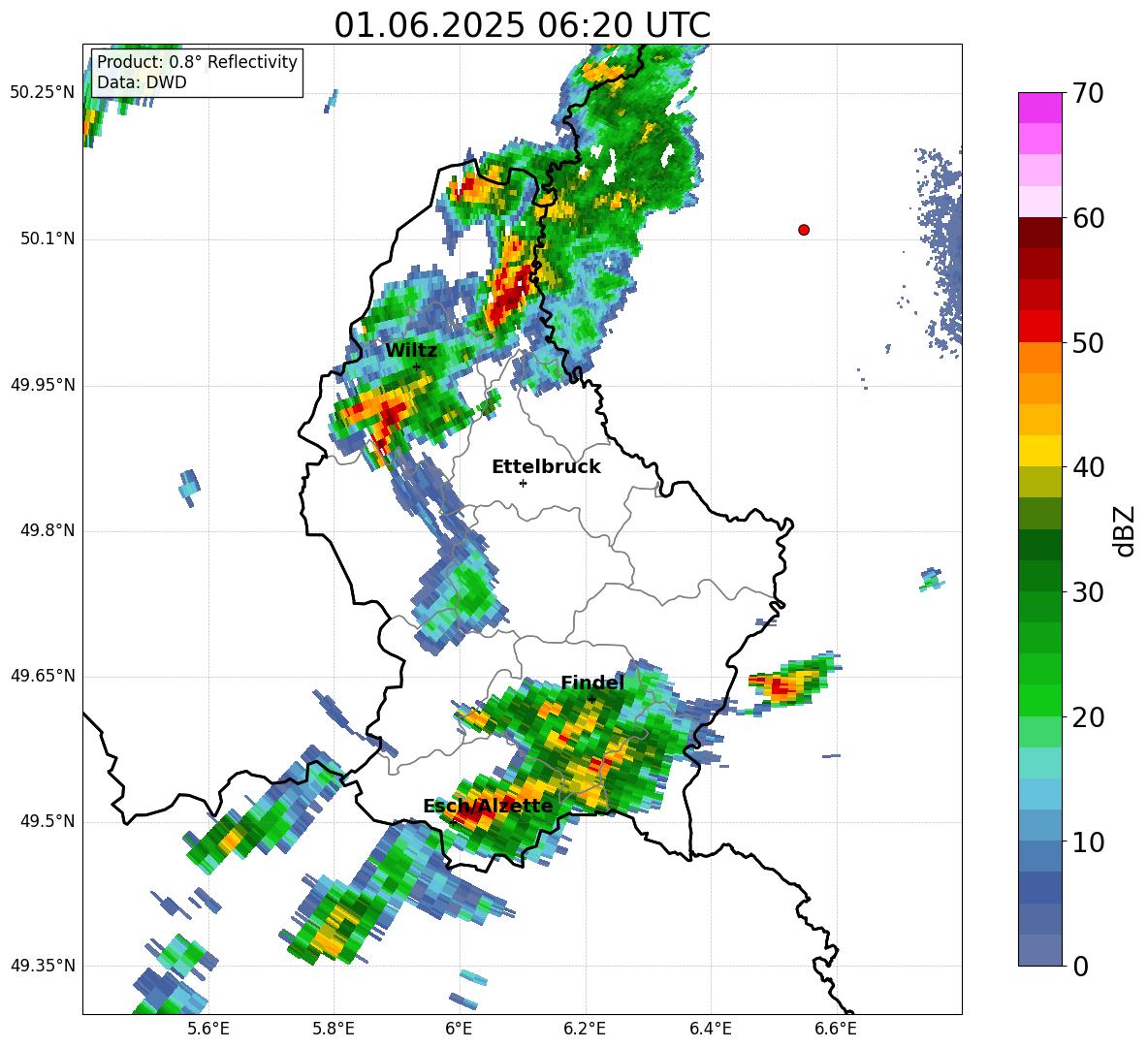This screenshot has height=1048, width=1148.
Task: Click the 50.25°N latitude label
Action: coord(43,93)
